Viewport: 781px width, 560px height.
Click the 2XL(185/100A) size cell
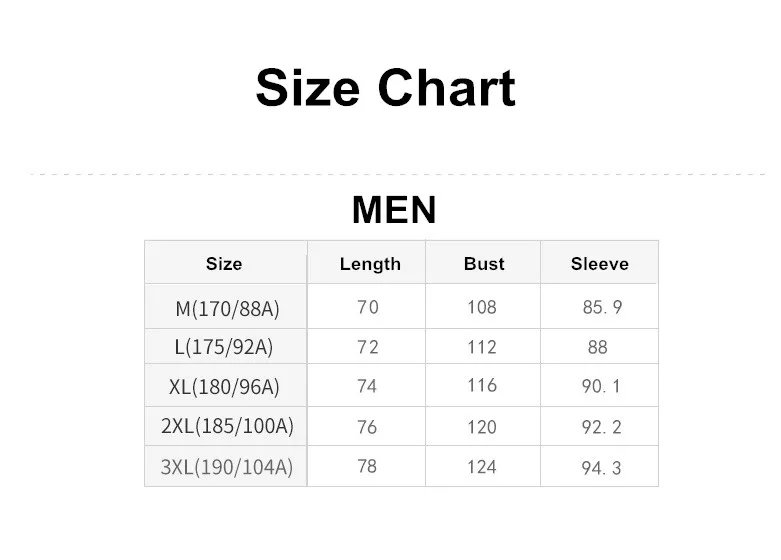click(x=226, y=426)
